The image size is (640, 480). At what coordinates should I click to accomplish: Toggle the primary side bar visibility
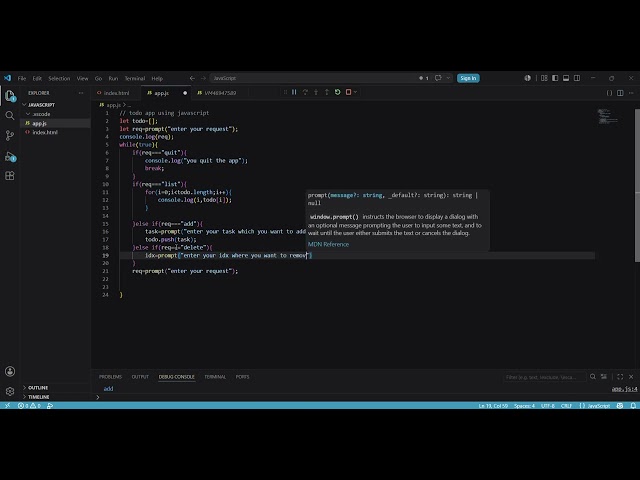pyautogui.click(x=555, y=78)
